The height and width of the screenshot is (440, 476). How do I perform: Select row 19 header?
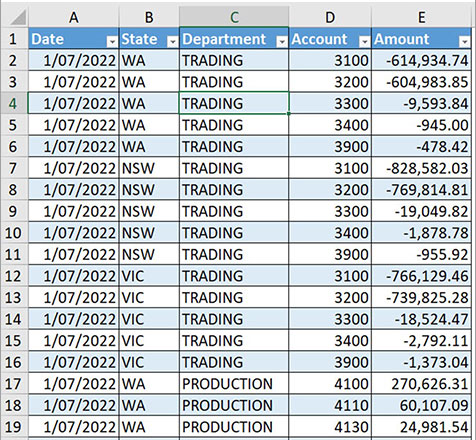click(x=14, y=427)
